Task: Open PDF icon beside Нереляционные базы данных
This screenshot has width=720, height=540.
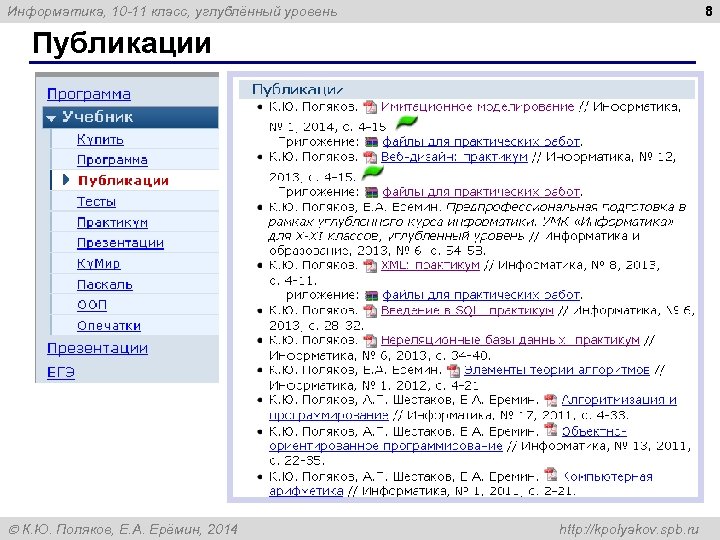Action: click(x=370, y=341)
